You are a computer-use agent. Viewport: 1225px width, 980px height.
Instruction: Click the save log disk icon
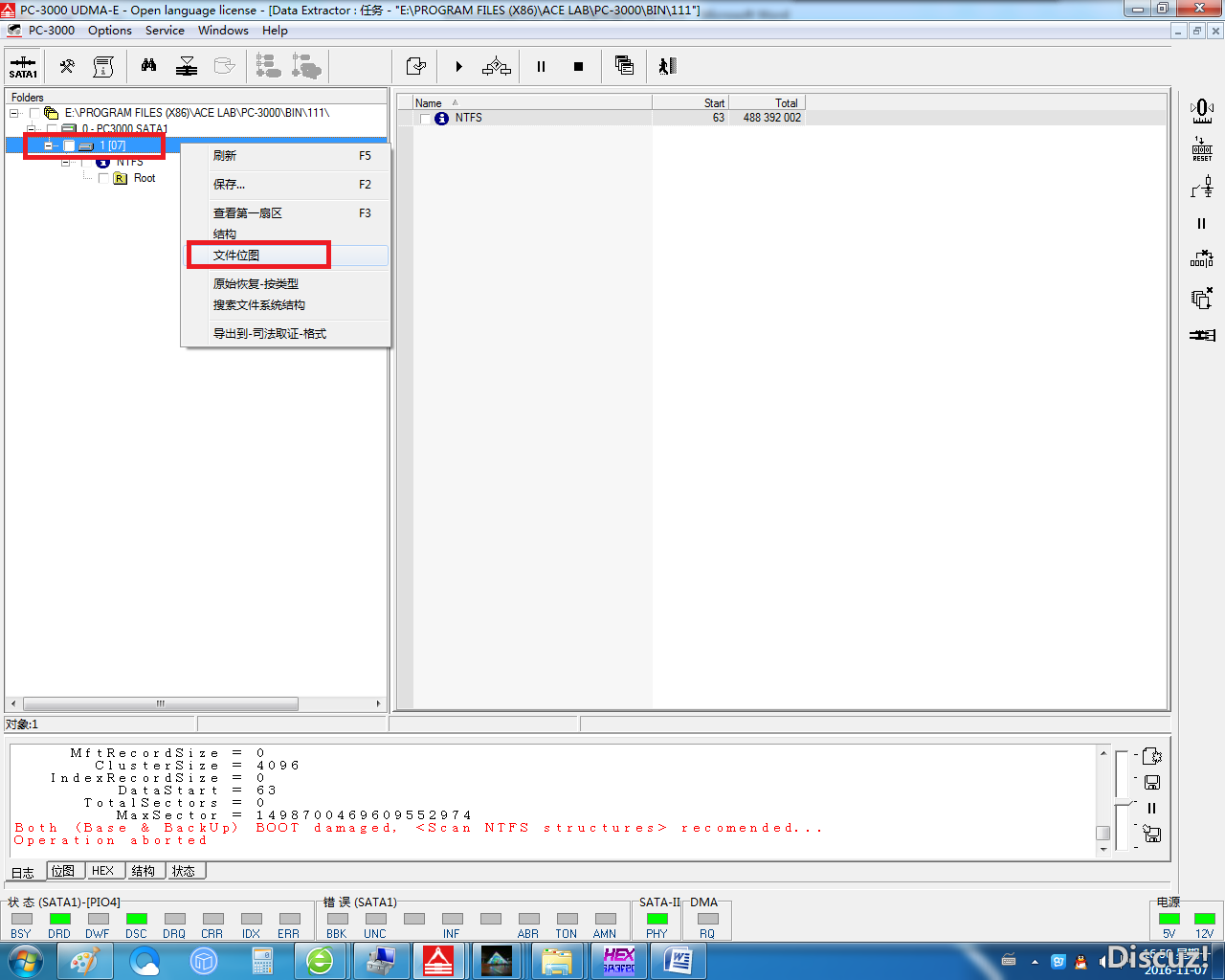1152,782
